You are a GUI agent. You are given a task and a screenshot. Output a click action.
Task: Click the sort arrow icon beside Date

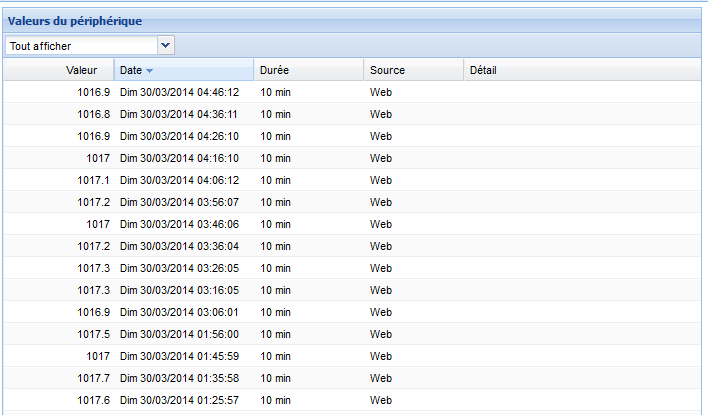coord(150,71)
